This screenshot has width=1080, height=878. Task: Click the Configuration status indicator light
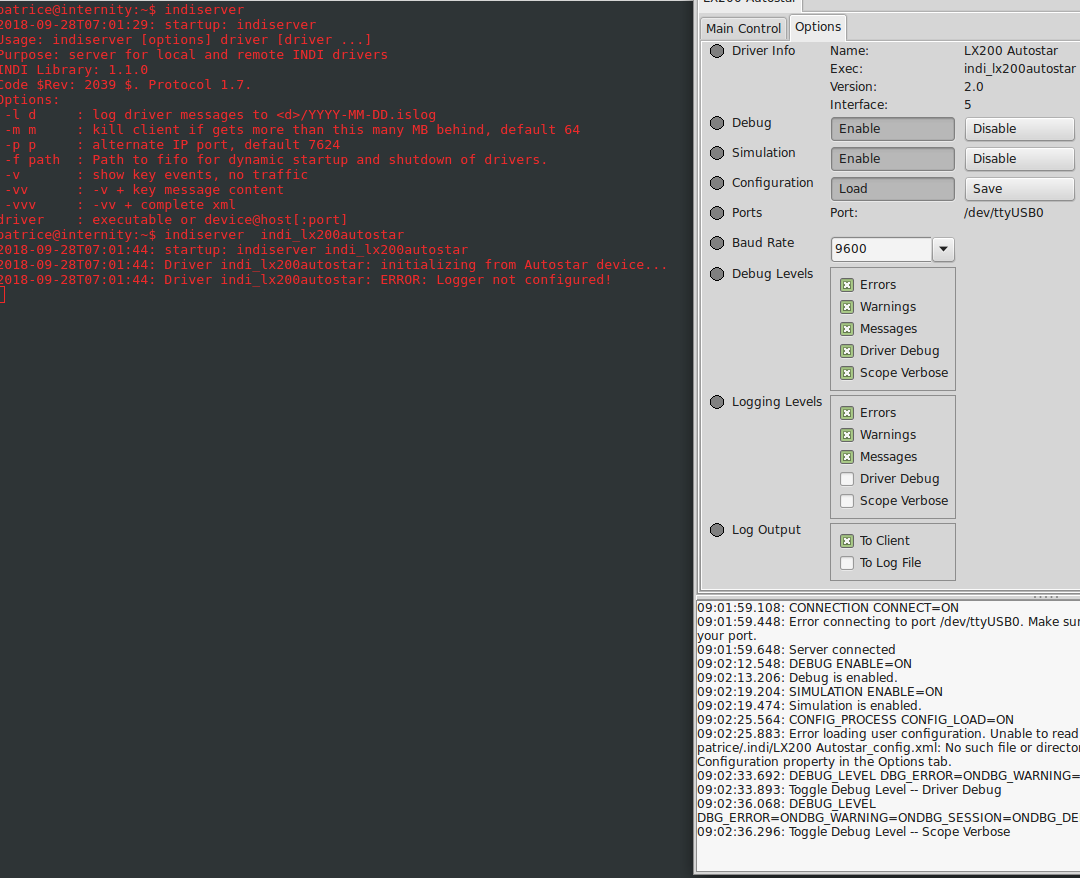717,183
